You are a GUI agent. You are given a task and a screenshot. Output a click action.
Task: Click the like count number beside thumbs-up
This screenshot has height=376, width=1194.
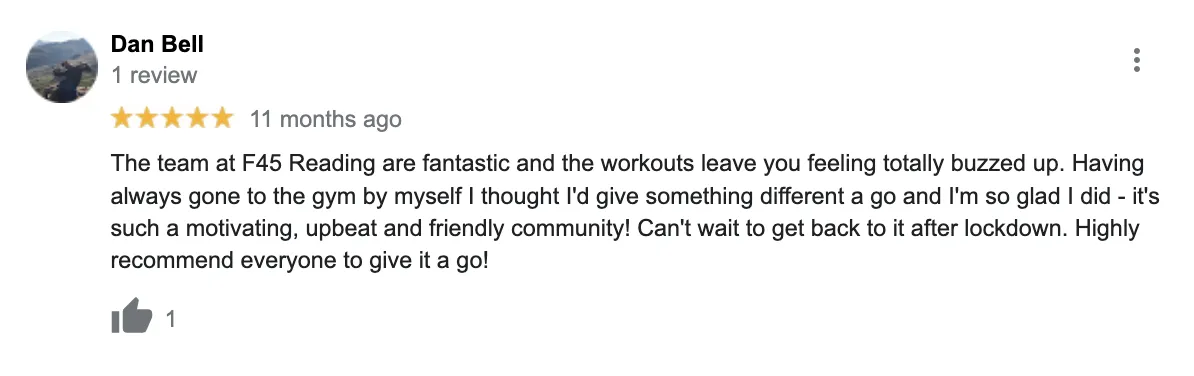(171, 319)
